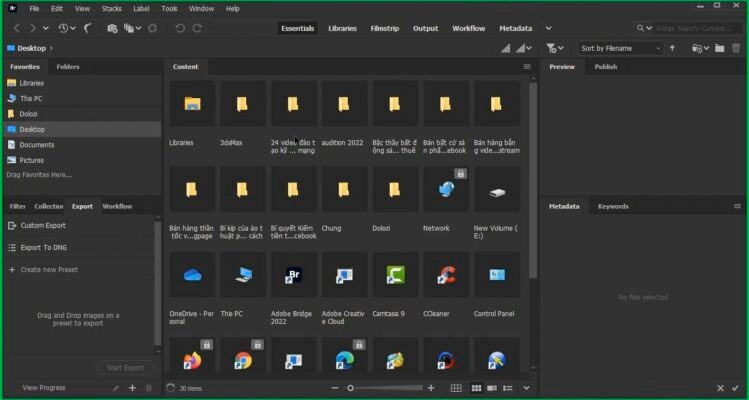Open the recent files history dropdown
Viewport: 749px width, 400px height.
click(x=67, y=28)
